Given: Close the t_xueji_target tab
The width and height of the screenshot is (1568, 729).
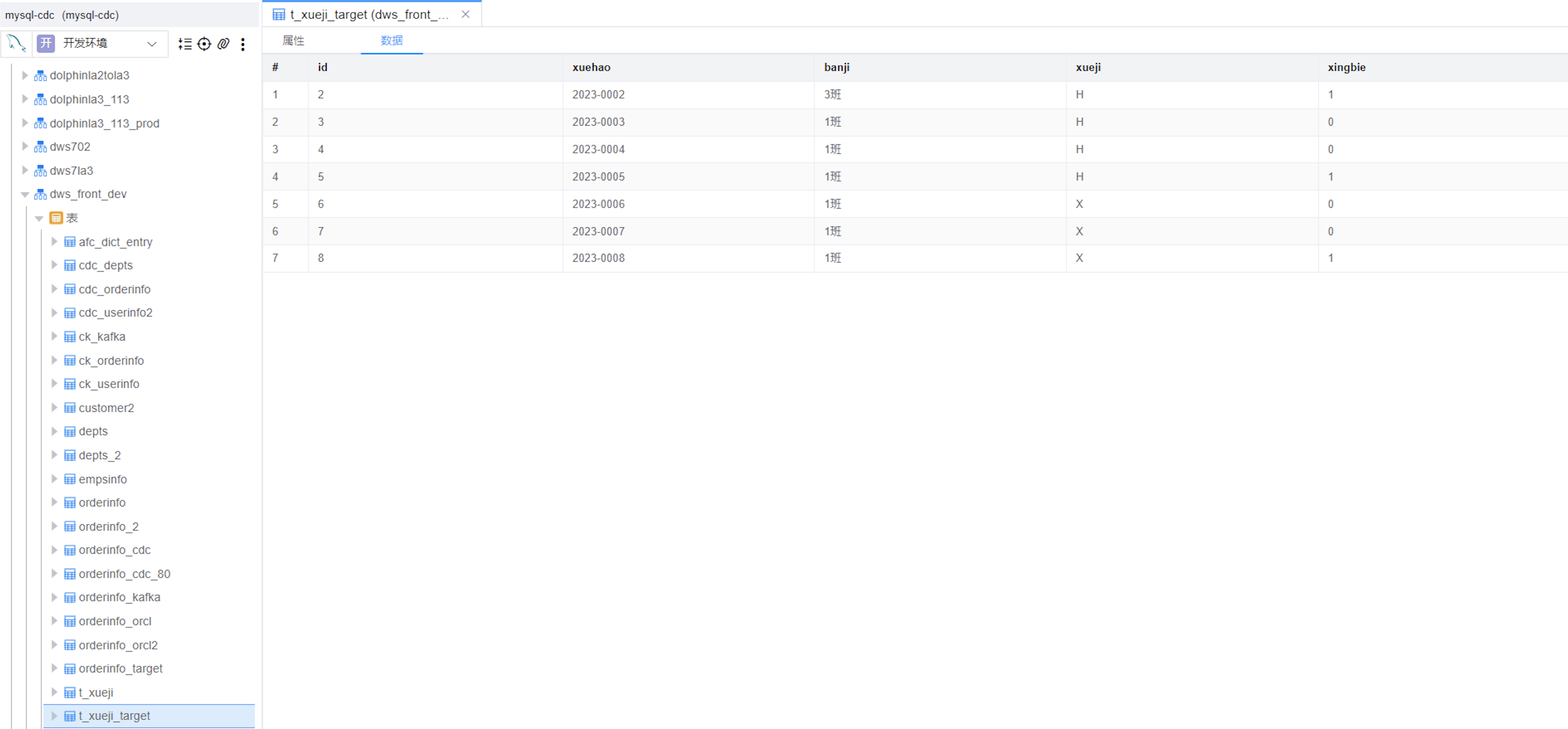Looking at the screenshot, I should coord(466,14).
